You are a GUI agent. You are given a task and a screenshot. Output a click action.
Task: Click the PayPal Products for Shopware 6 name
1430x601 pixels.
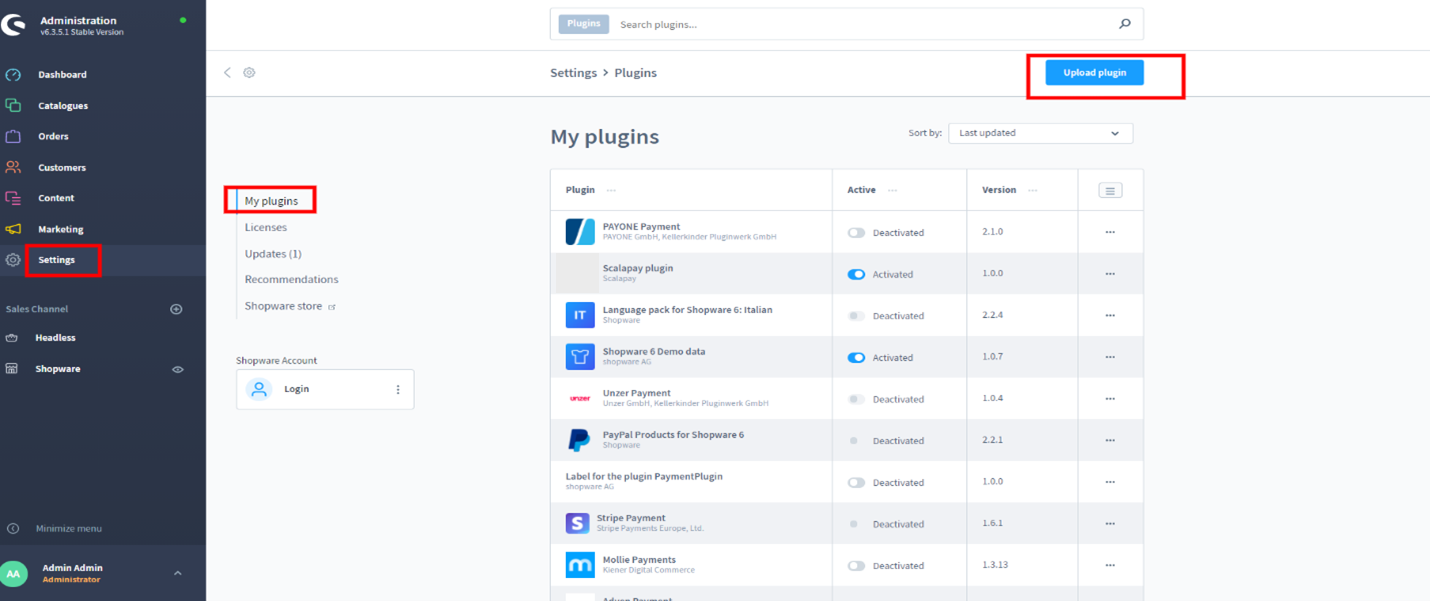pyautogui.click(x=673, y=435)
